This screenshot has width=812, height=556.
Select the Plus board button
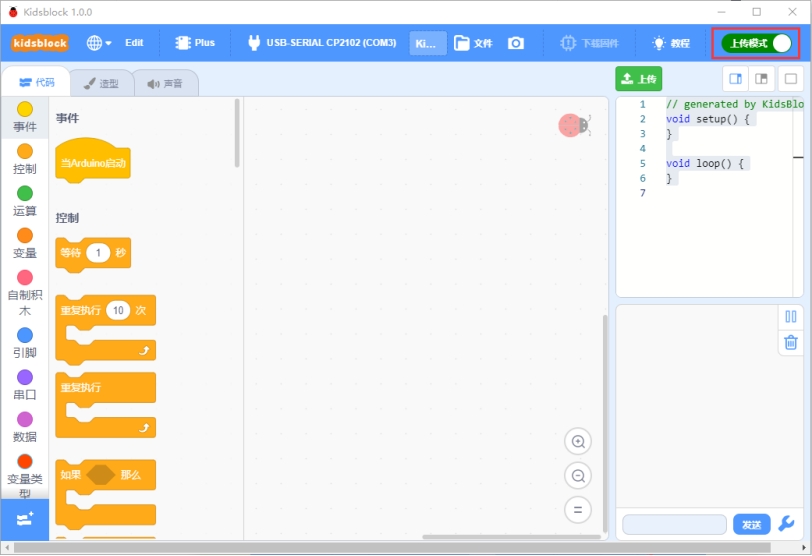point(195,43)
